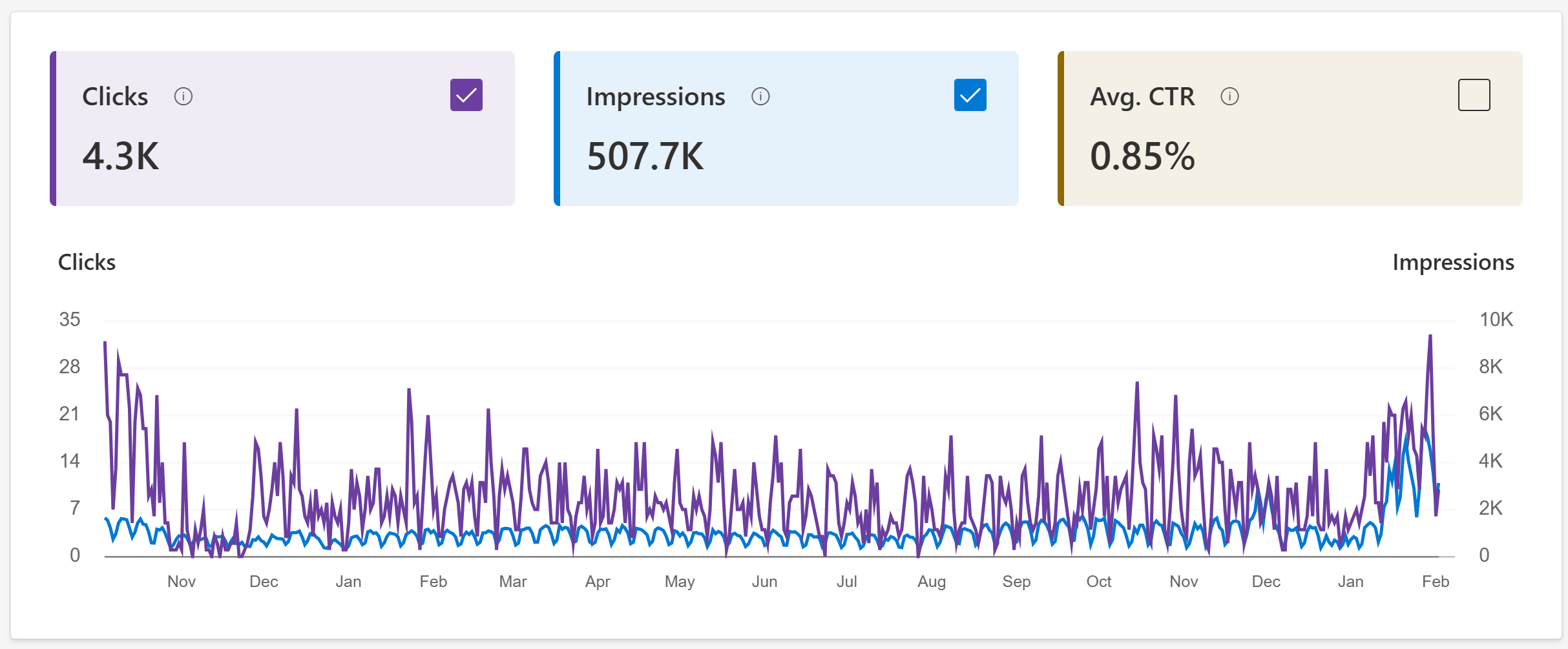Screen dimensions: 1568x649
Task: Click the 8K impressions axis label
Action: pos(1490,366)
